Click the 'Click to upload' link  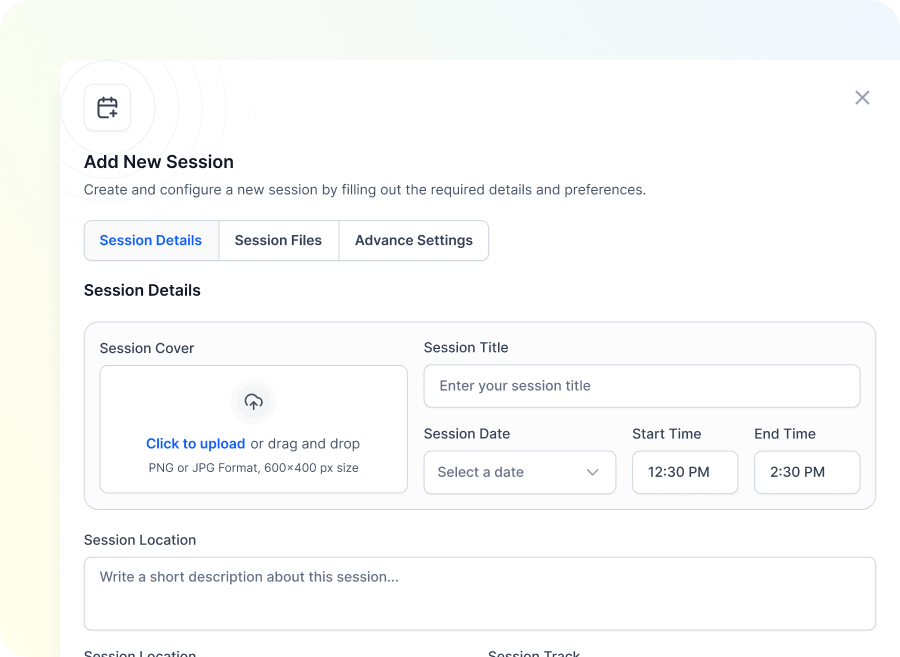196,444
